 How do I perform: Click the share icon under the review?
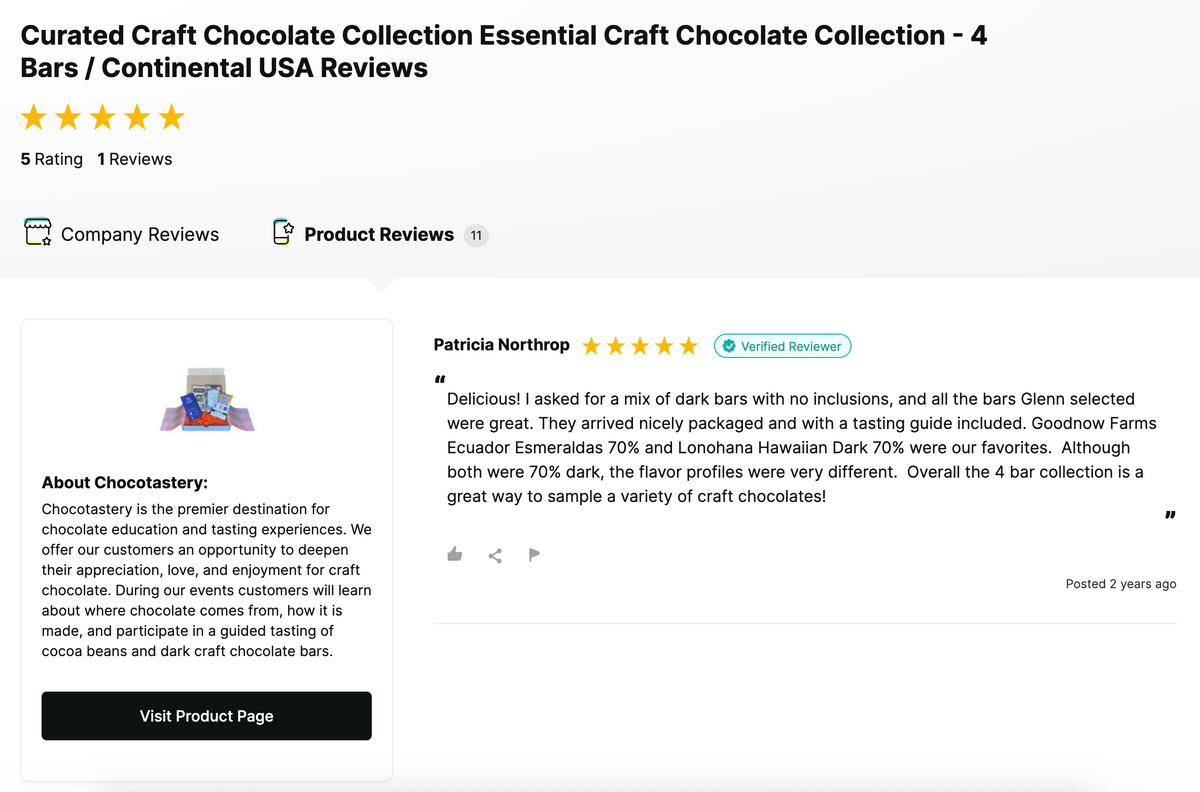(x=495, y=555)
